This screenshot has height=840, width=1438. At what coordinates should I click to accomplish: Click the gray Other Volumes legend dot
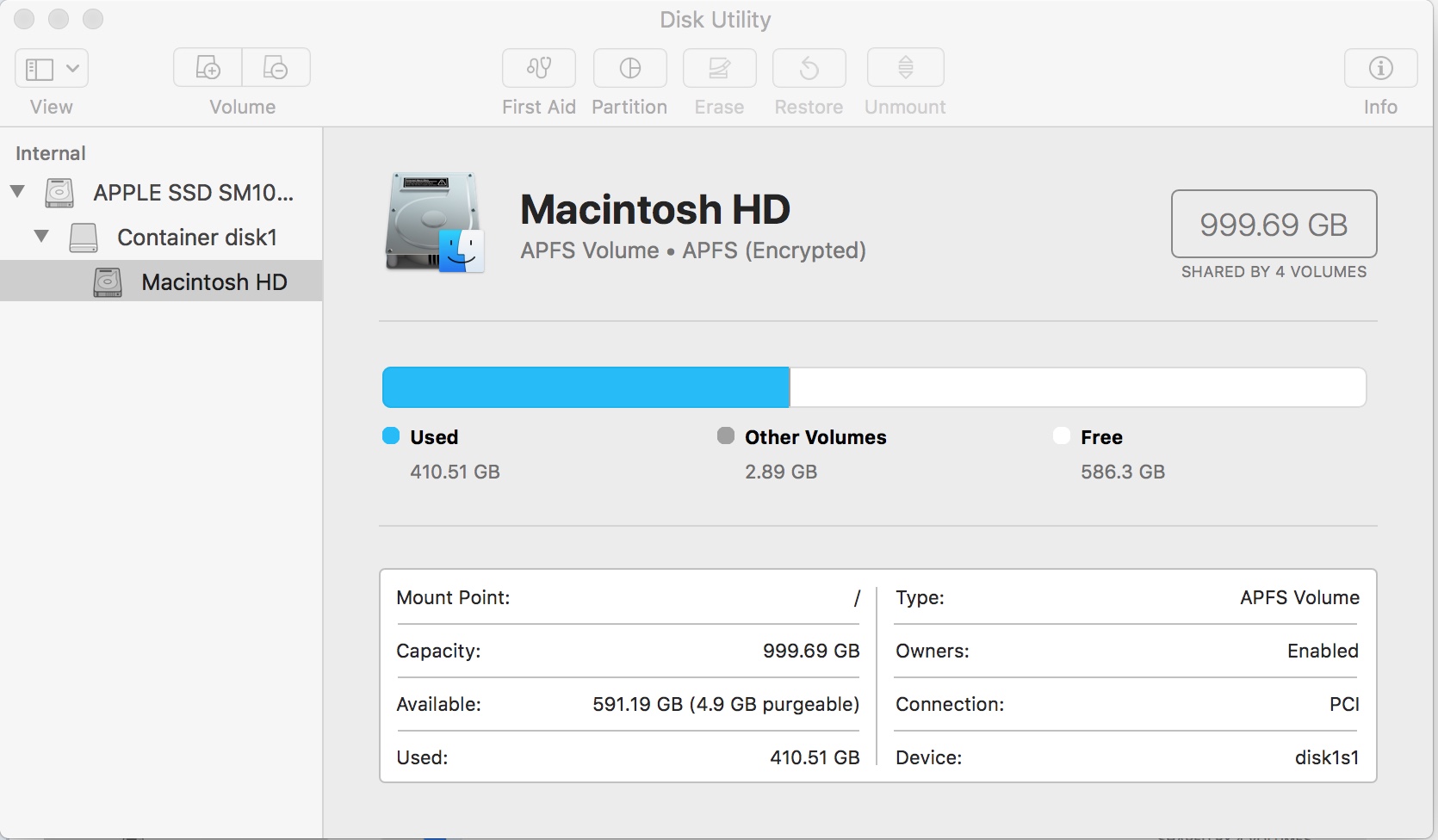pyautogui.click(x=726, y=435)
